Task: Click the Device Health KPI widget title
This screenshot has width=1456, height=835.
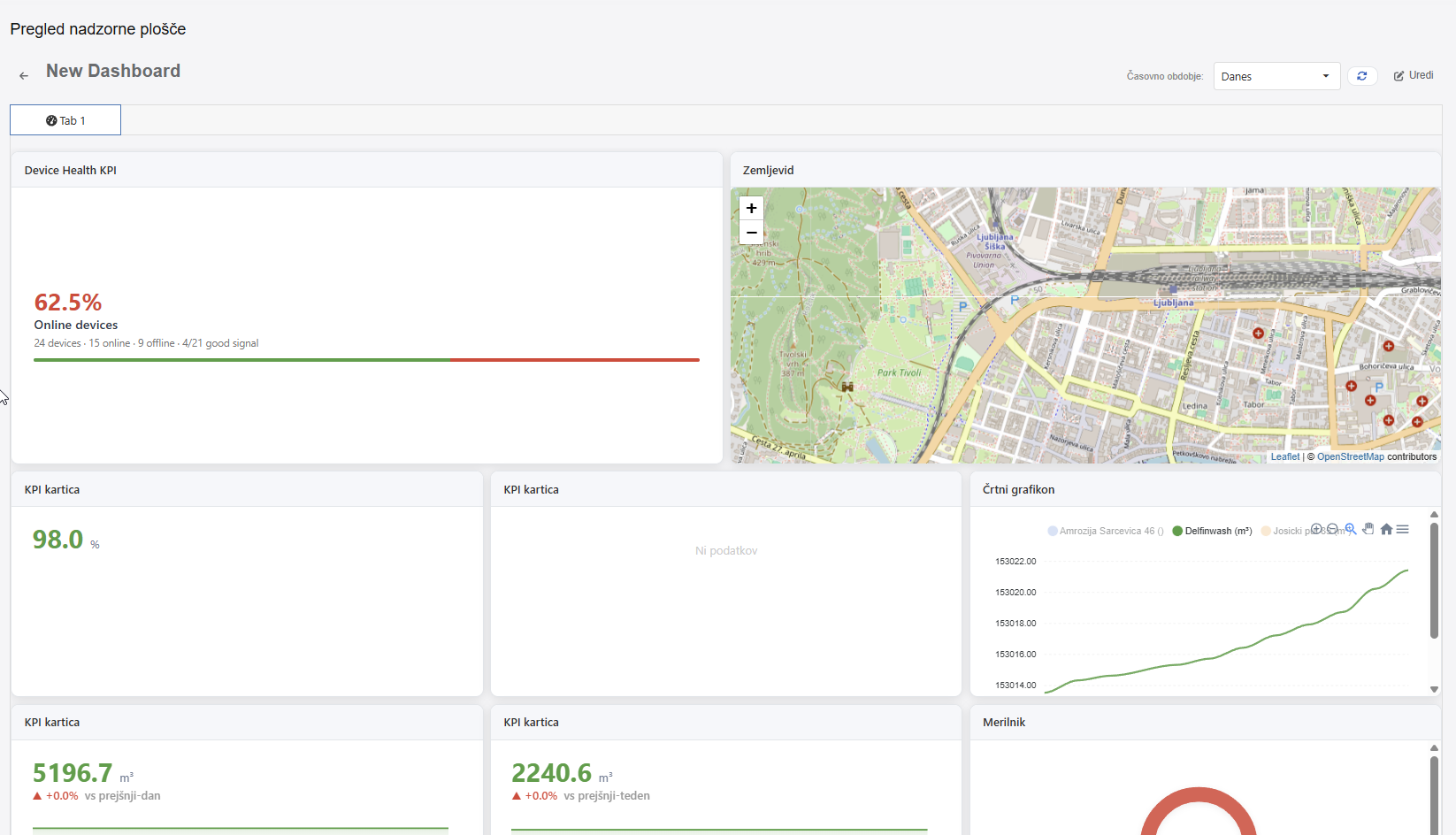Action: click(71, 171)
